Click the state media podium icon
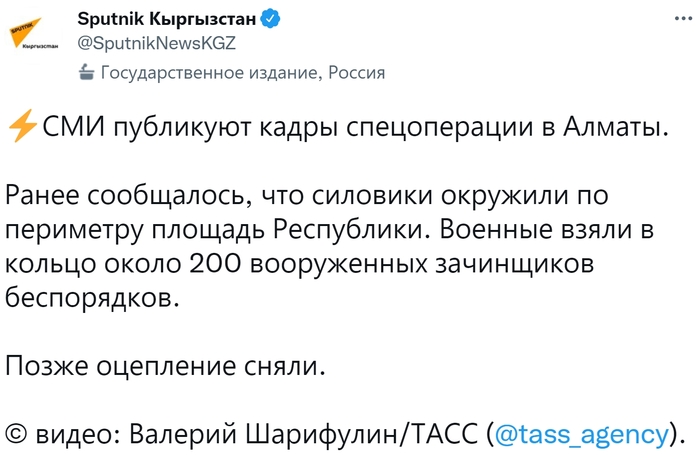This screenshot has height=455, width=700. point(87,72)
